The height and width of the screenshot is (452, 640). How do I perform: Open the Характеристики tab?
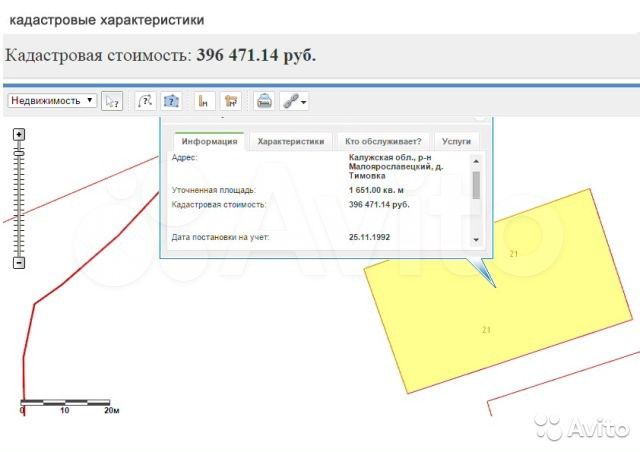290,142
